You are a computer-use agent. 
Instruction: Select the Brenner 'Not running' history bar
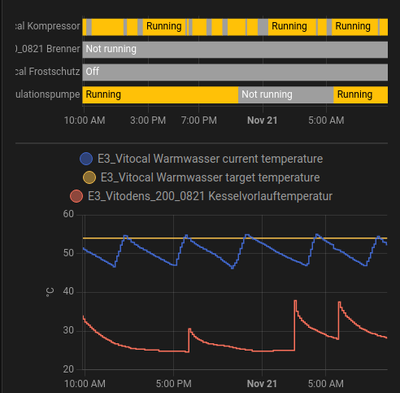[x=235, y=49]
